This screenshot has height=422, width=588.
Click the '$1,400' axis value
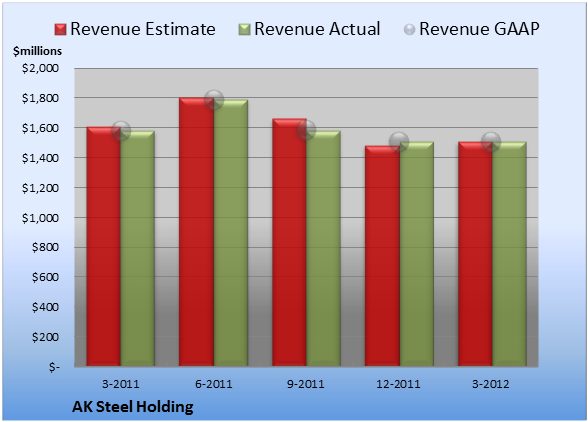[x=40, y=158]
